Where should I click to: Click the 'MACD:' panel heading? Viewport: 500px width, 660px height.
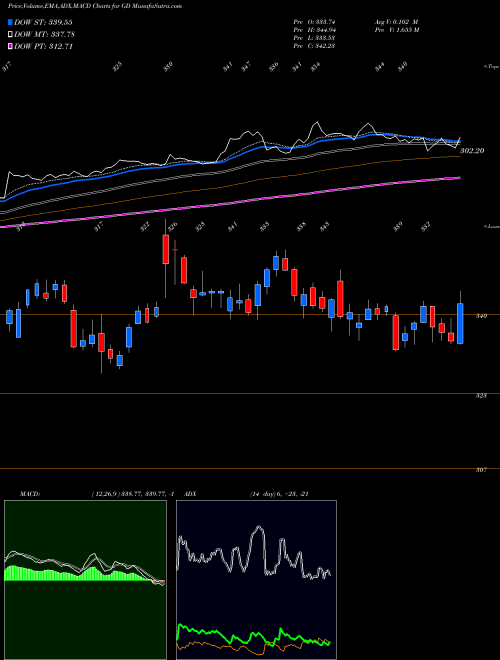pyautogui.click(x=30, y=494)
